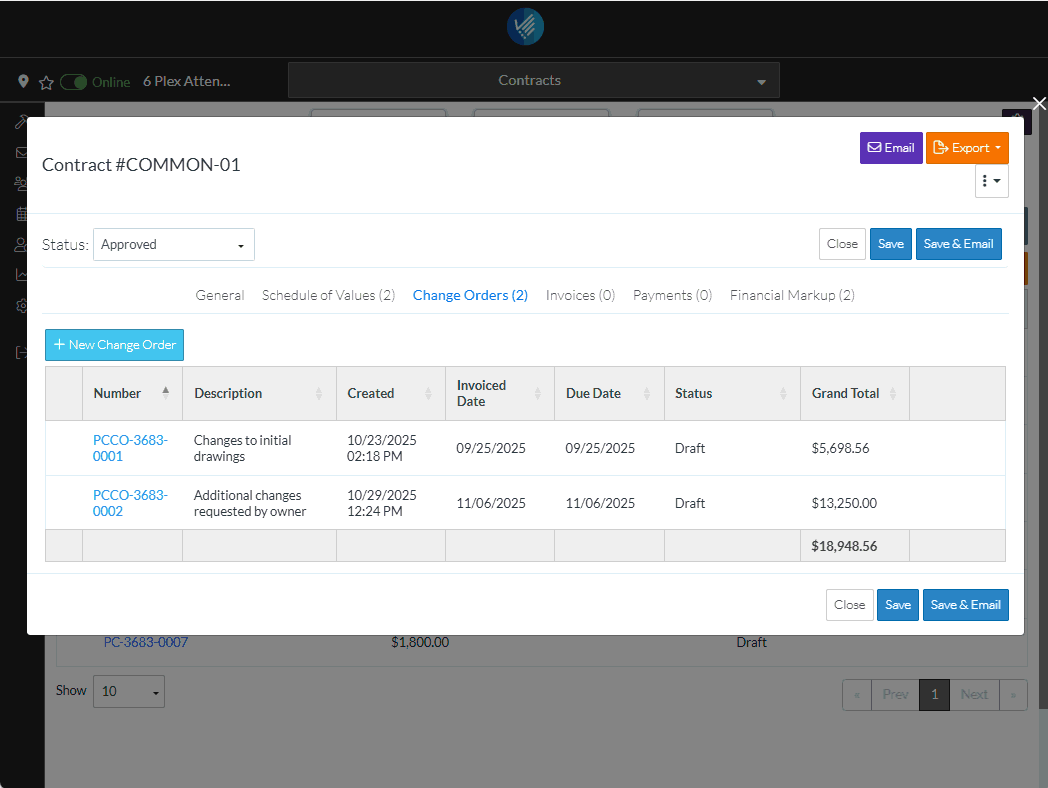The height and width of the screenshot is (788, 1048).
Task: Open the three-dot more options menu
Action: pyautogui.click(x=991, y=181)
